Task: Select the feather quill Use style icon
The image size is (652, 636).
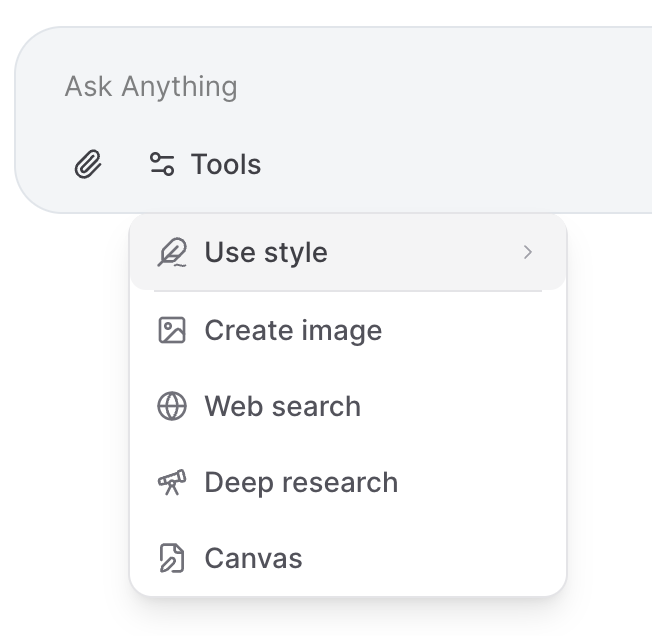Action: tap(172, 252)
